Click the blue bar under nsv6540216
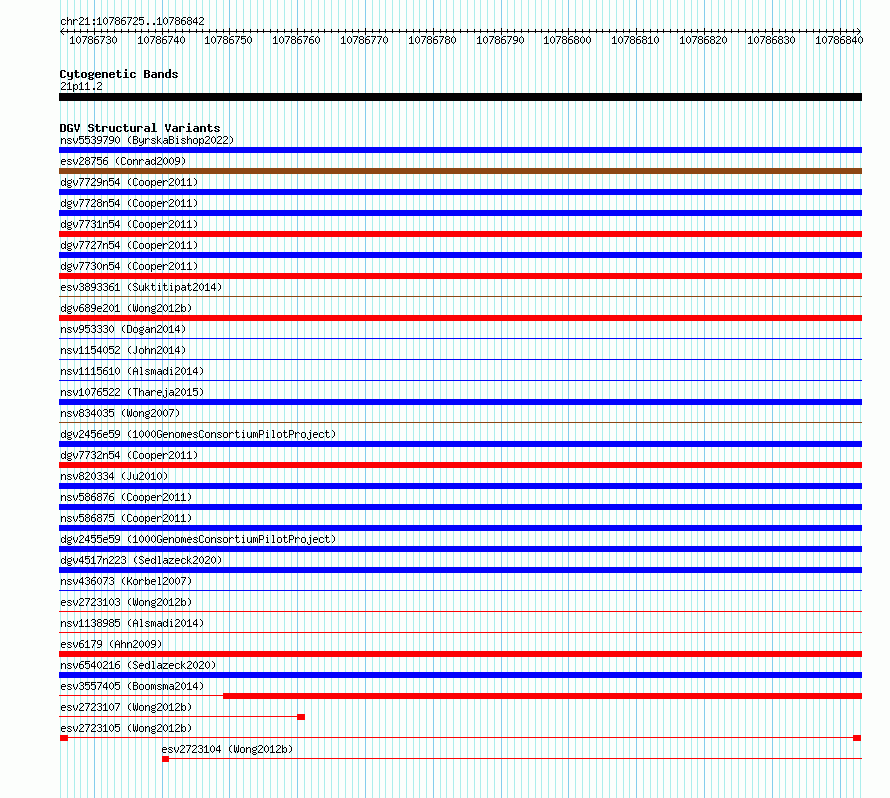890x798 pixels. [x=460, y=675]
